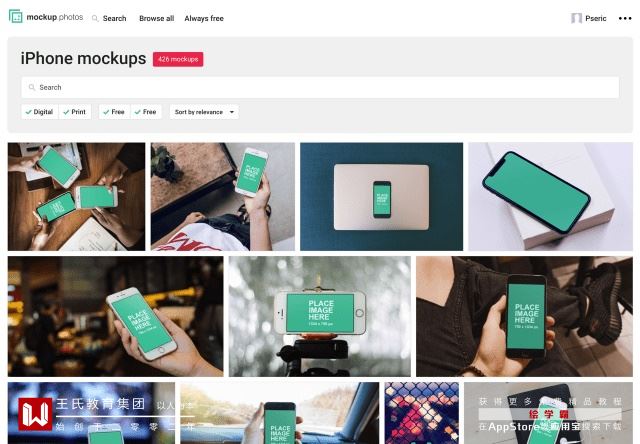The width and height of the screenshot is (640, 444).
Task: Open the Browse all menu item
Action: 156,18
